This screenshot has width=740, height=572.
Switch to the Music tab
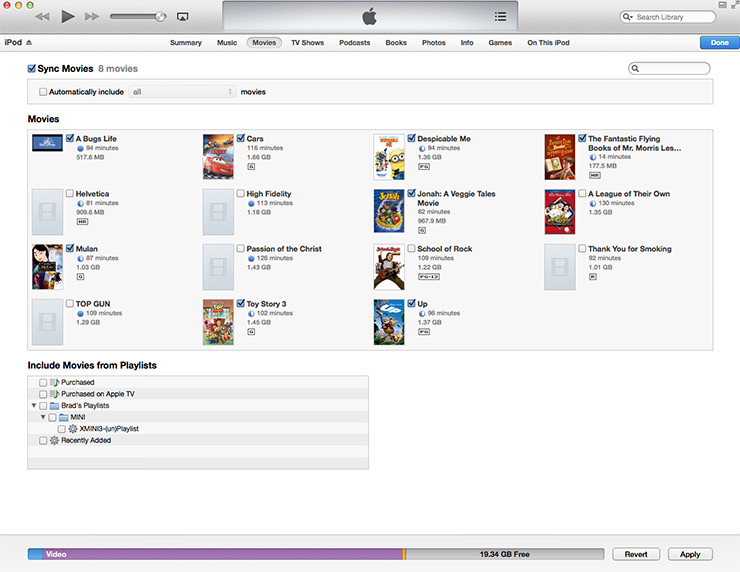point(227,42)
